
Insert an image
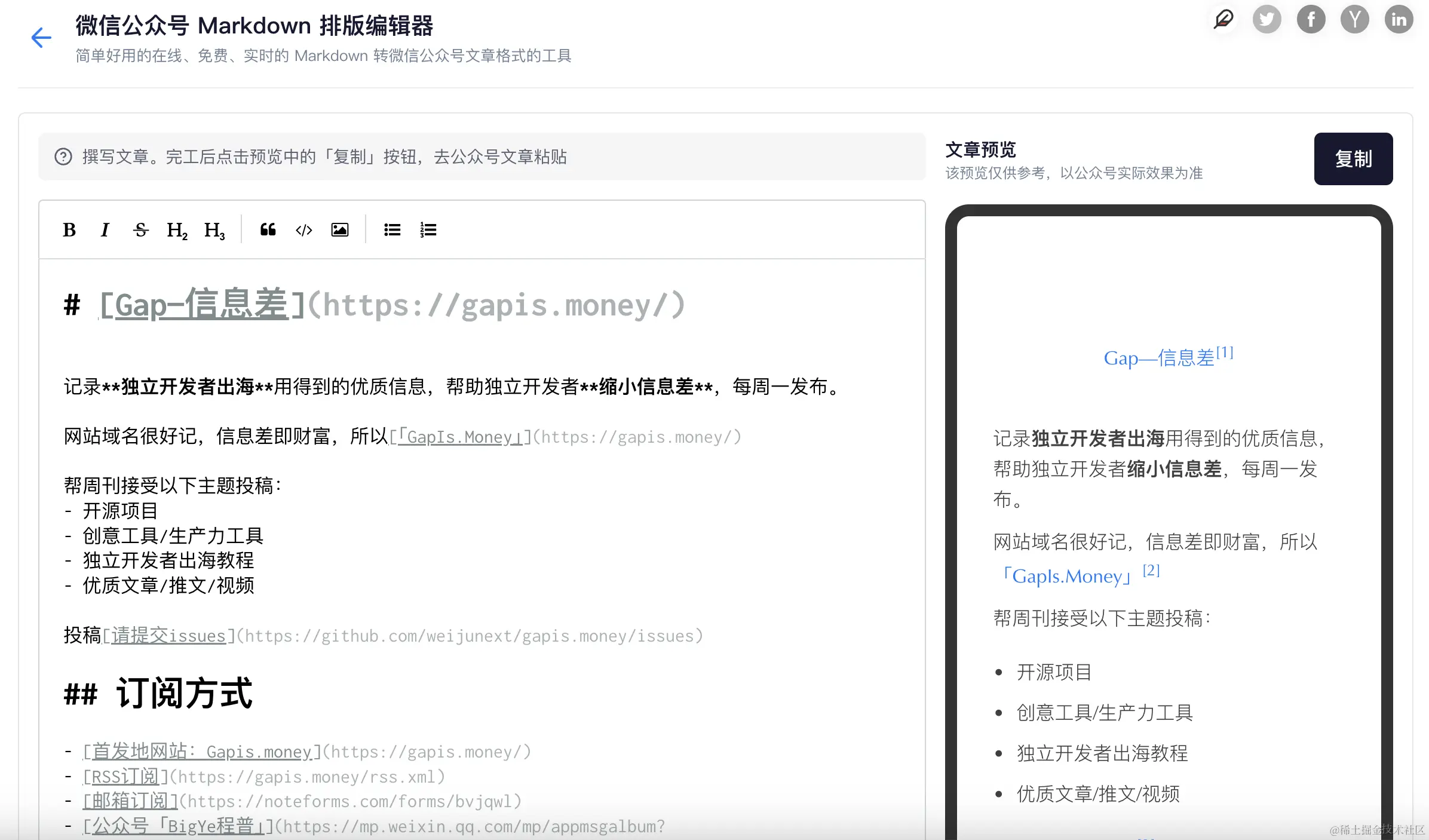[339, 230]
